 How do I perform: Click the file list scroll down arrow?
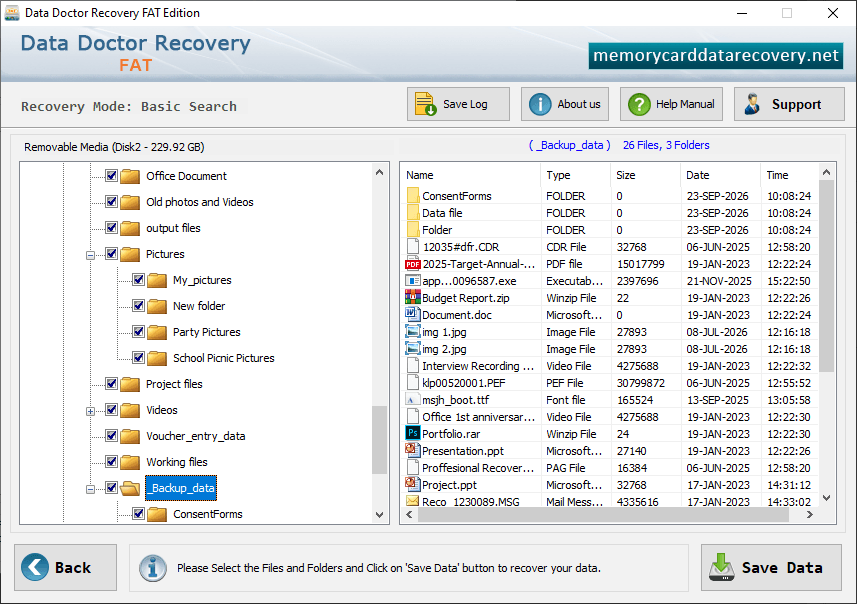click(x=826, y=497)
